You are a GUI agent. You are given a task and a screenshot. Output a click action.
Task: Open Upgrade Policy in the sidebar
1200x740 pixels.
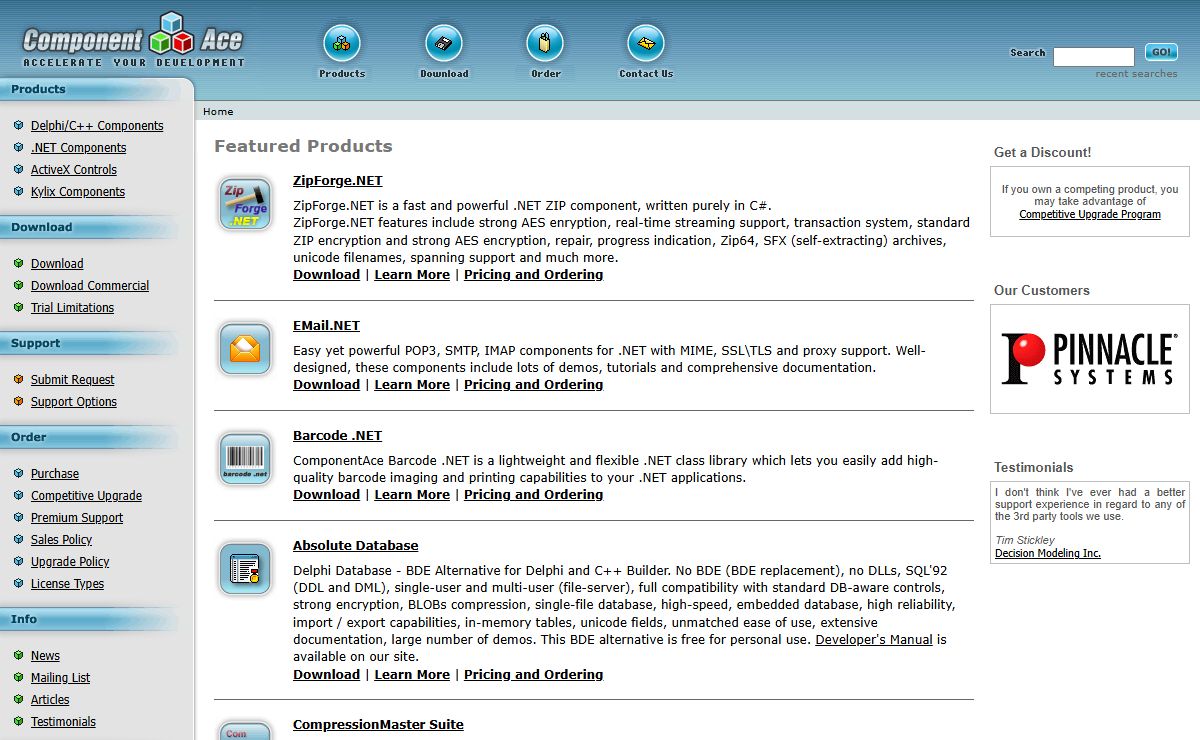pos(70,562)
